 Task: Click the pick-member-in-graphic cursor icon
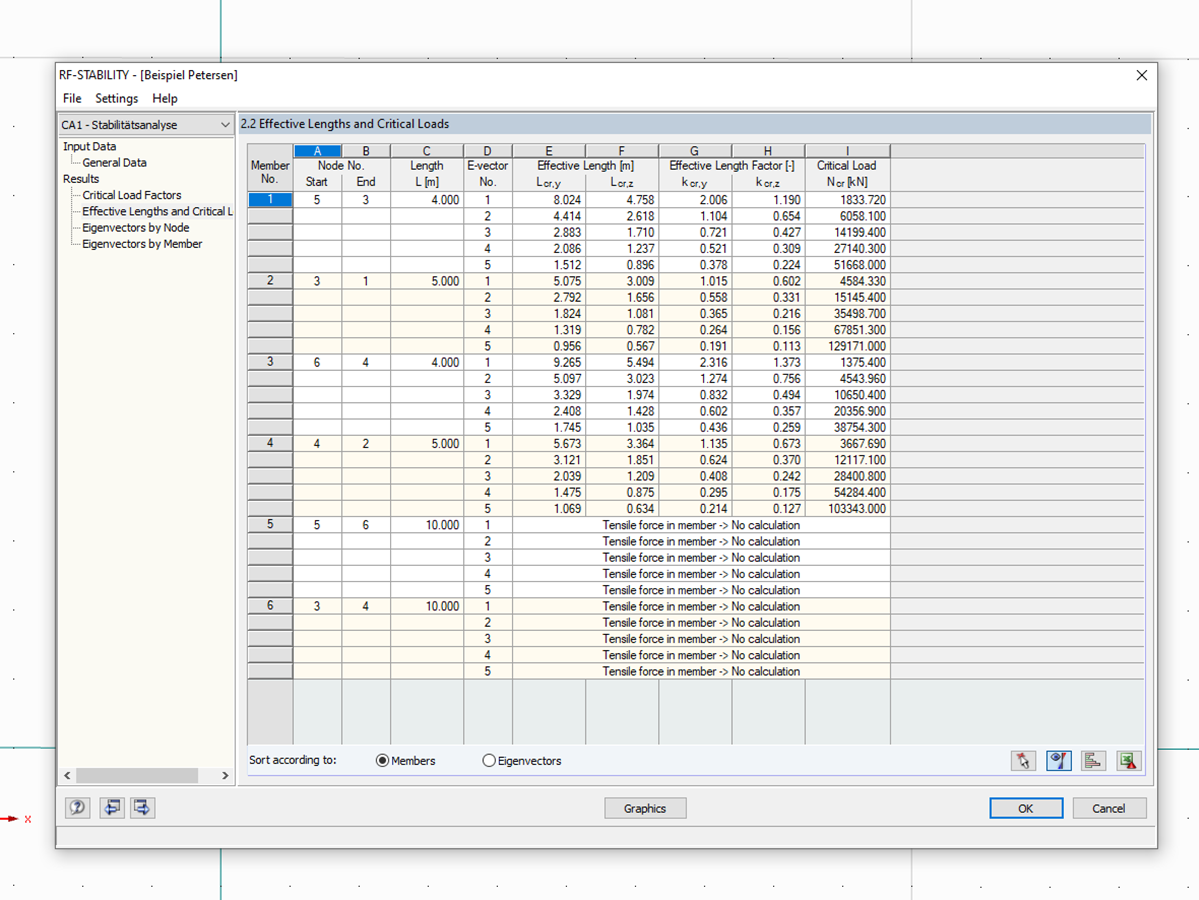[x=1023, y=761]
